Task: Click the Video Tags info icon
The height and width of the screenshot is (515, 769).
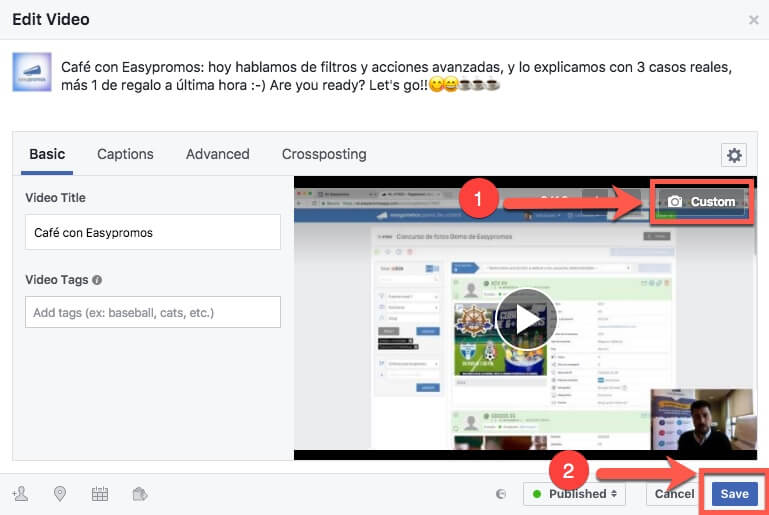Action: (x=97, y=280)
